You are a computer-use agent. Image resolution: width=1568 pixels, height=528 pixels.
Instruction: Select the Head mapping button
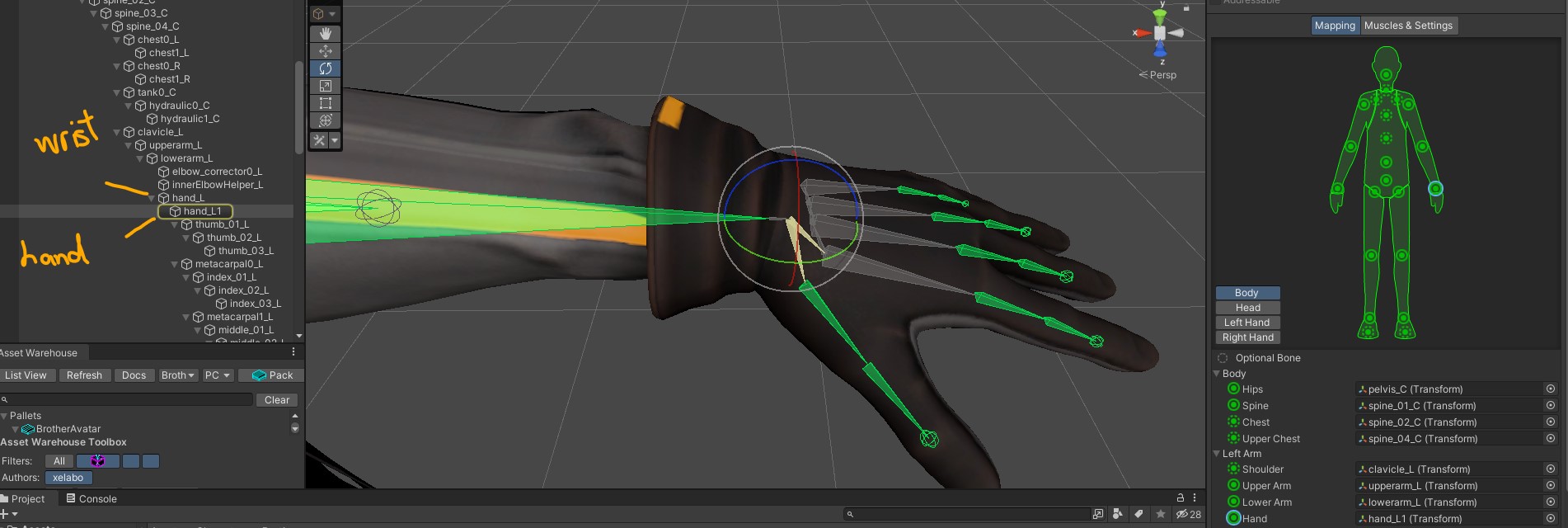pyautogui.click(x=1247, y=308)
